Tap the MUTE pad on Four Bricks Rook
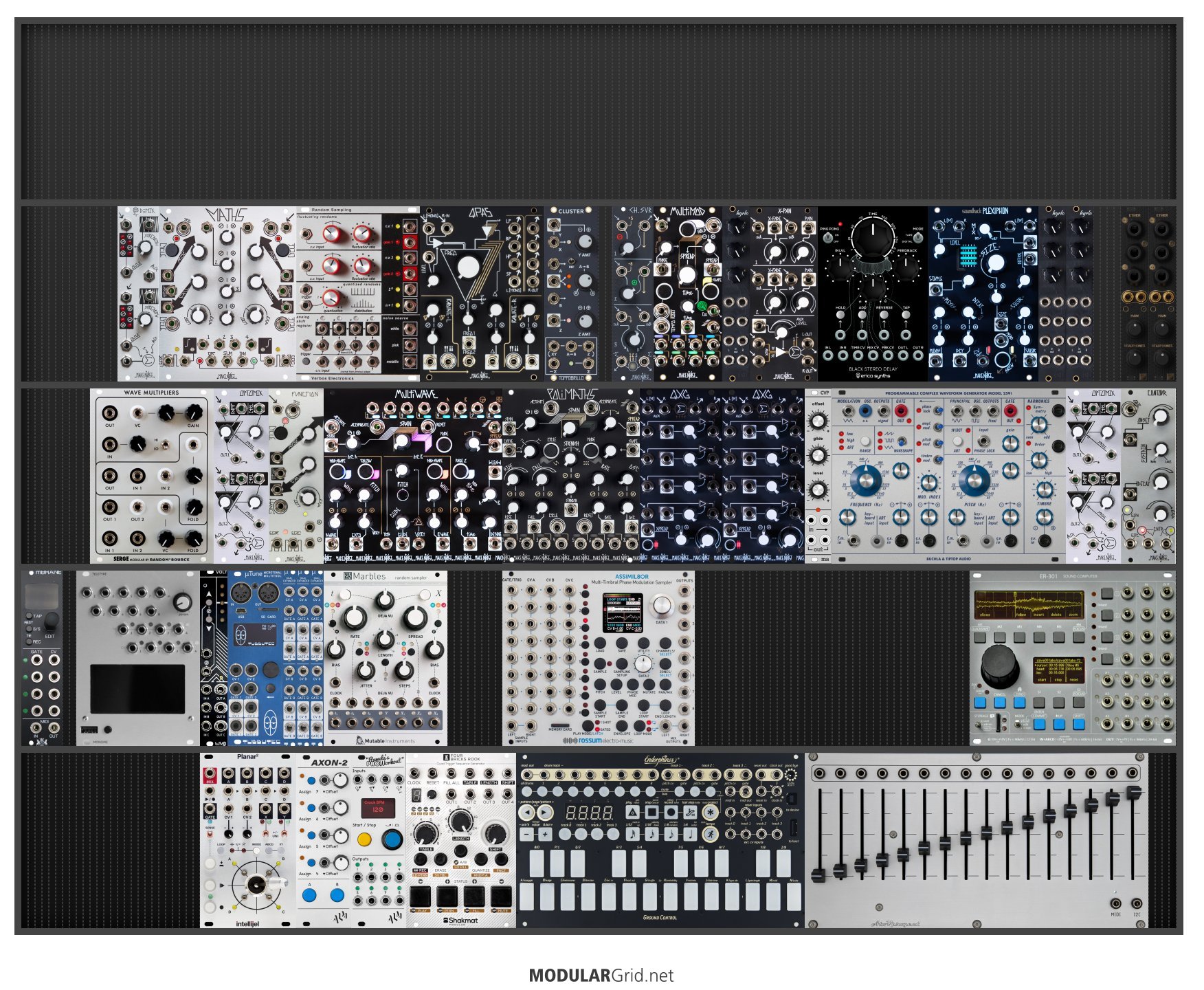Viewport: 1204px width, 990px height. (x=501, y=896)
